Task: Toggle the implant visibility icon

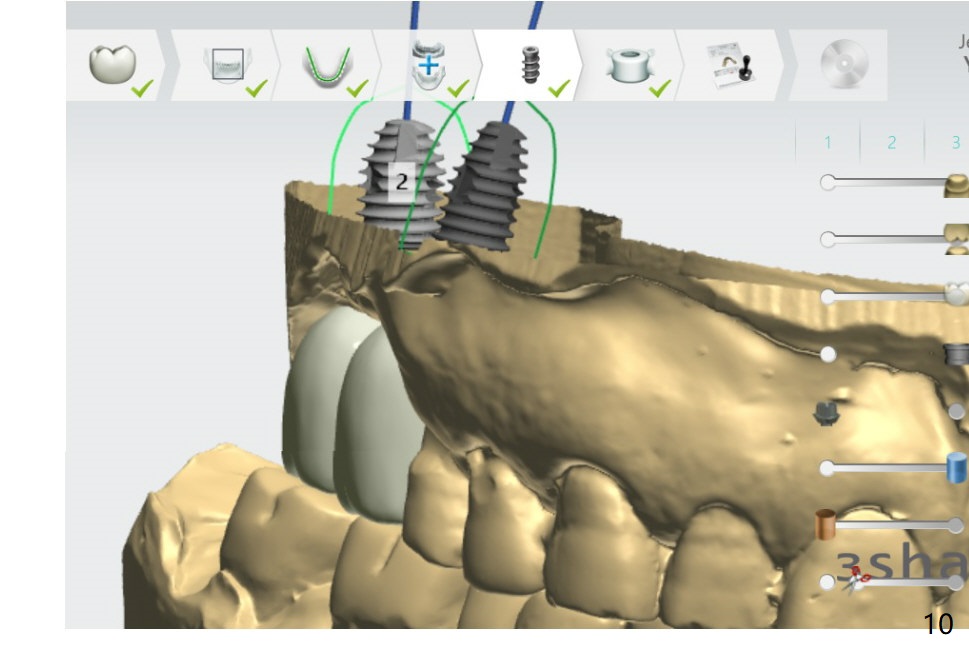Action: point(957,353)
